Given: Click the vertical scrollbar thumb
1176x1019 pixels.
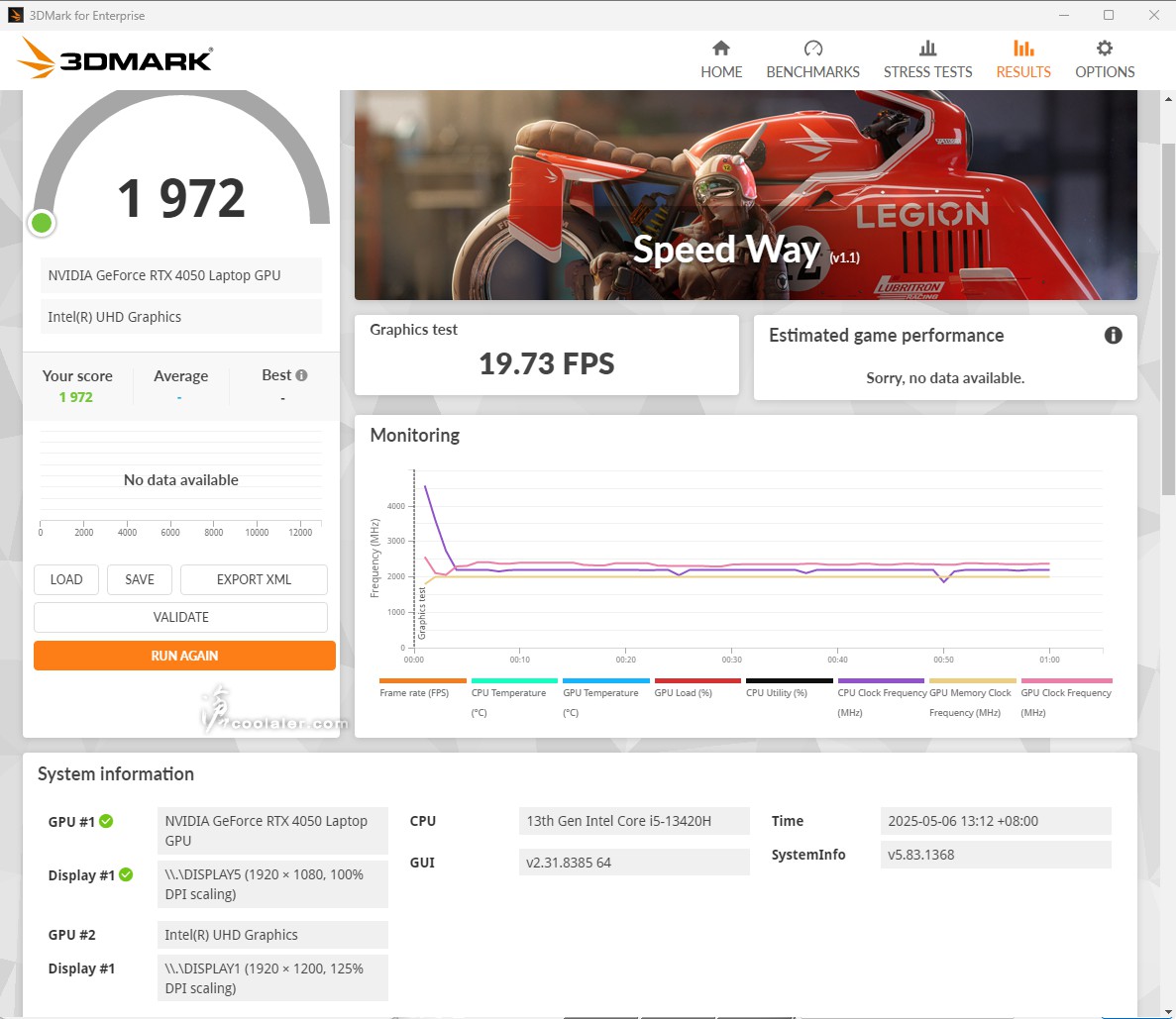Looking at the screenshot, I should 1168,318.
